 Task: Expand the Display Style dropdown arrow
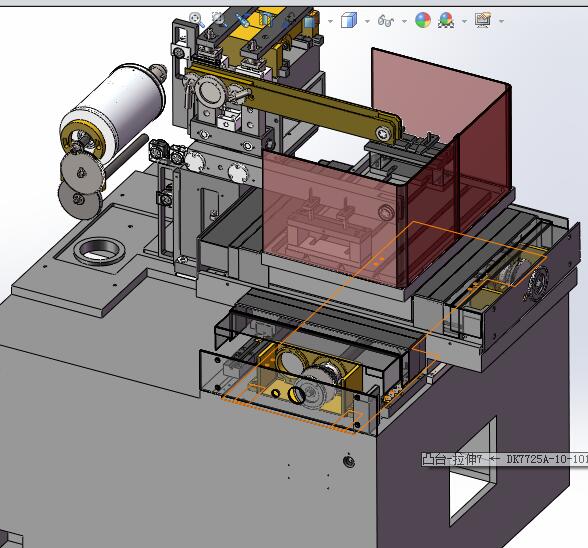click(x=367, y=21)
